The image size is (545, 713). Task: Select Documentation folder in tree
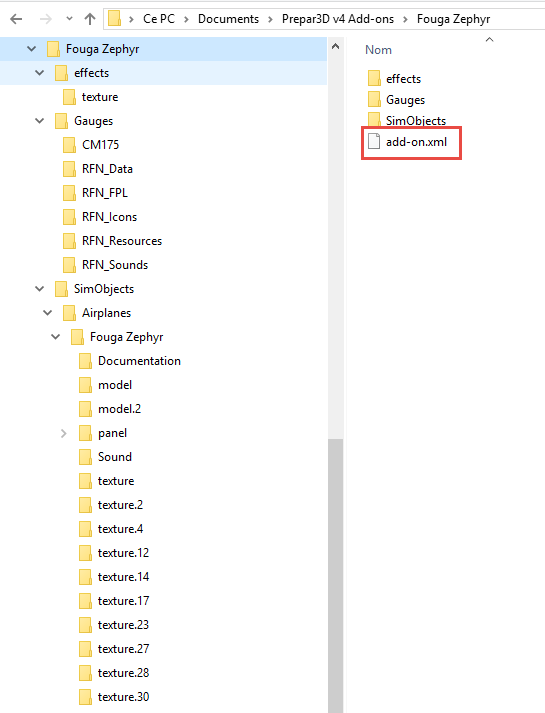pyautogui.click(x=139, y=361)
